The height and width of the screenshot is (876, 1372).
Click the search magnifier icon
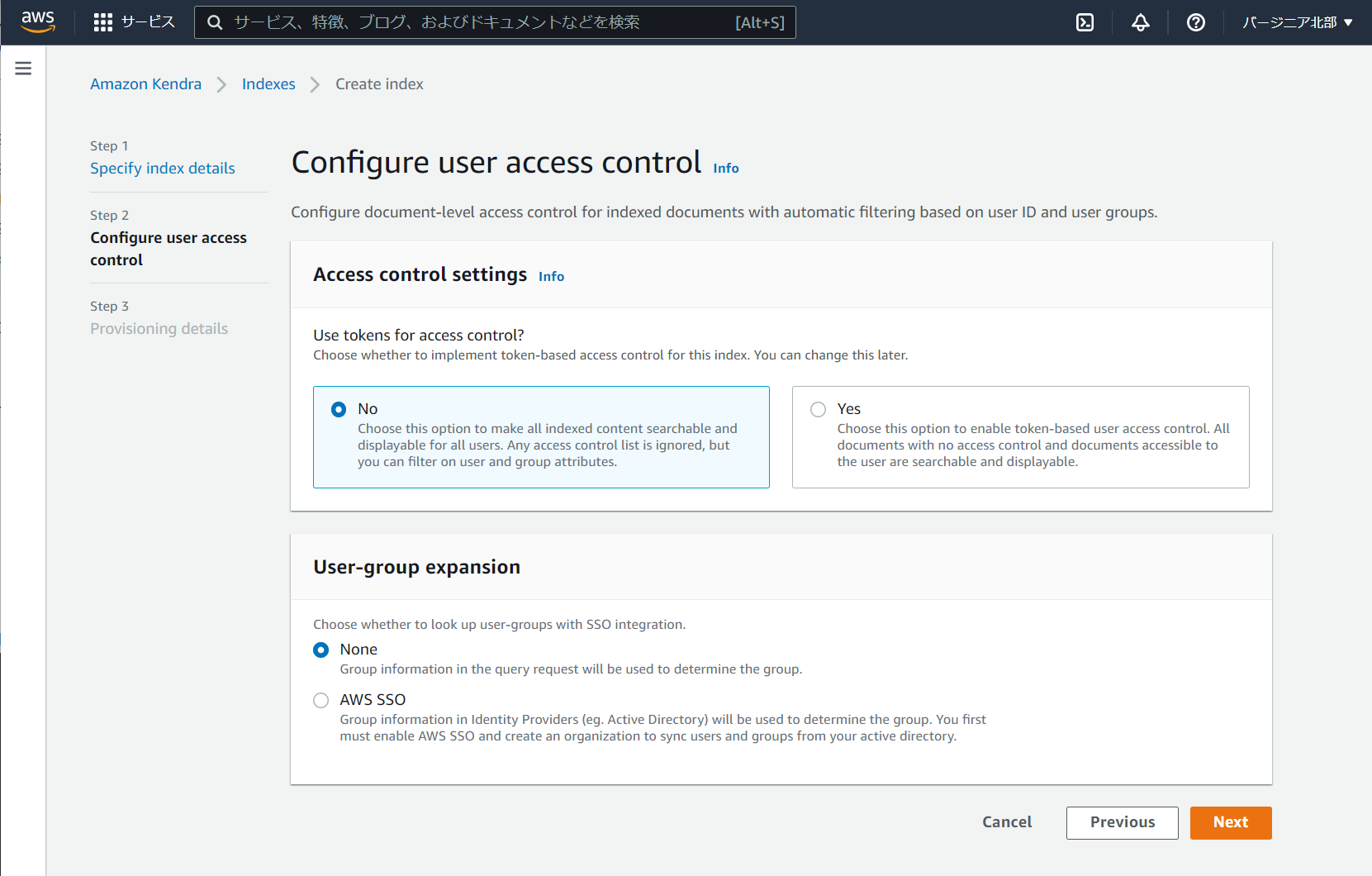(x=215, y=22)
